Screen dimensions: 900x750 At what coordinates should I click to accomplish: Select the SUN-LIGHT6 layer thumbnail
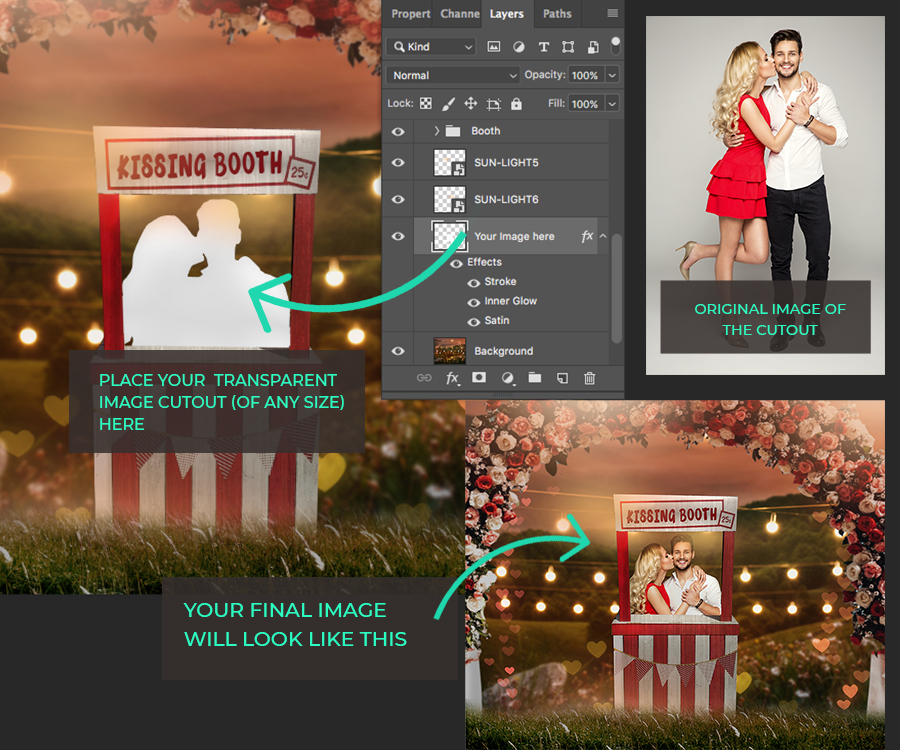(x=448, y=199)
